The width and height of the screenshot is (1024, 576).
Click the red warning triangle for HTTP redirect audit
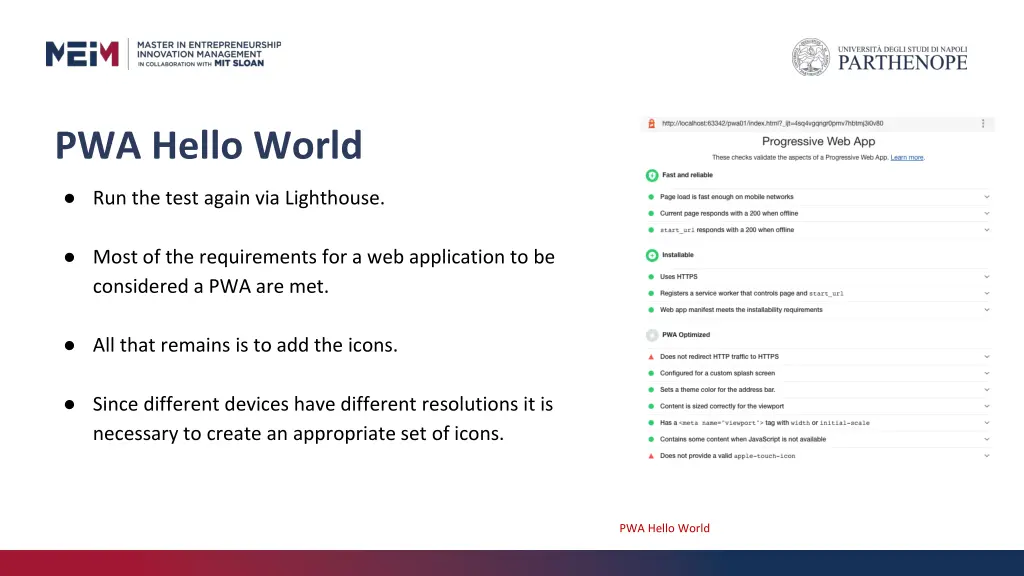click(x=650, y=357)
